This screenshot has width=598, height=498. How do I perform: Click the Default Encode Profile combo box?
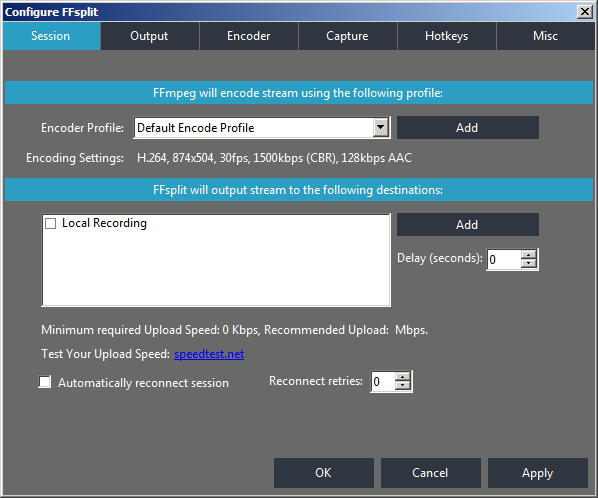pos(262,127)
